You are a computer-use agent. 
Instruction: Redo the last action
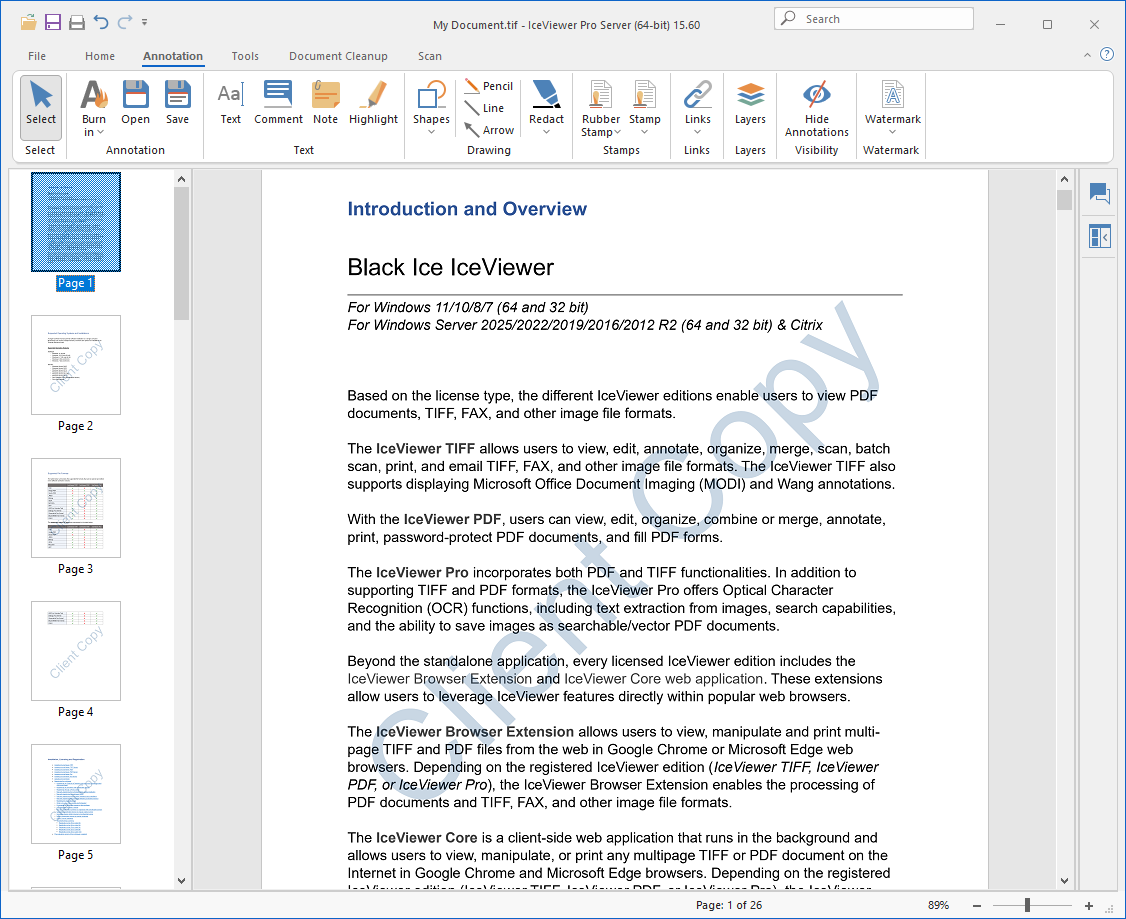(x=125, y=23)
